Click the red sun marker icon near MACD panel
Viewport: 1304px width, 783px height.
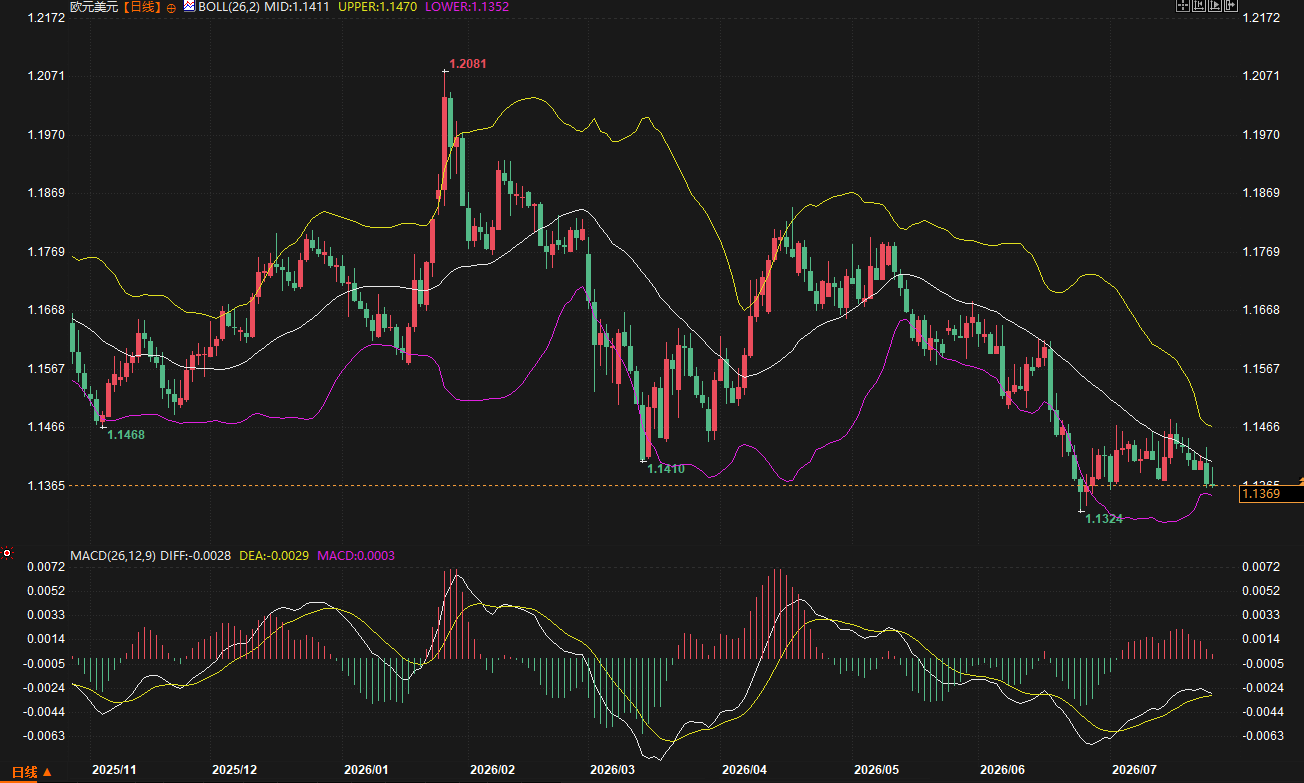point(8,552)
